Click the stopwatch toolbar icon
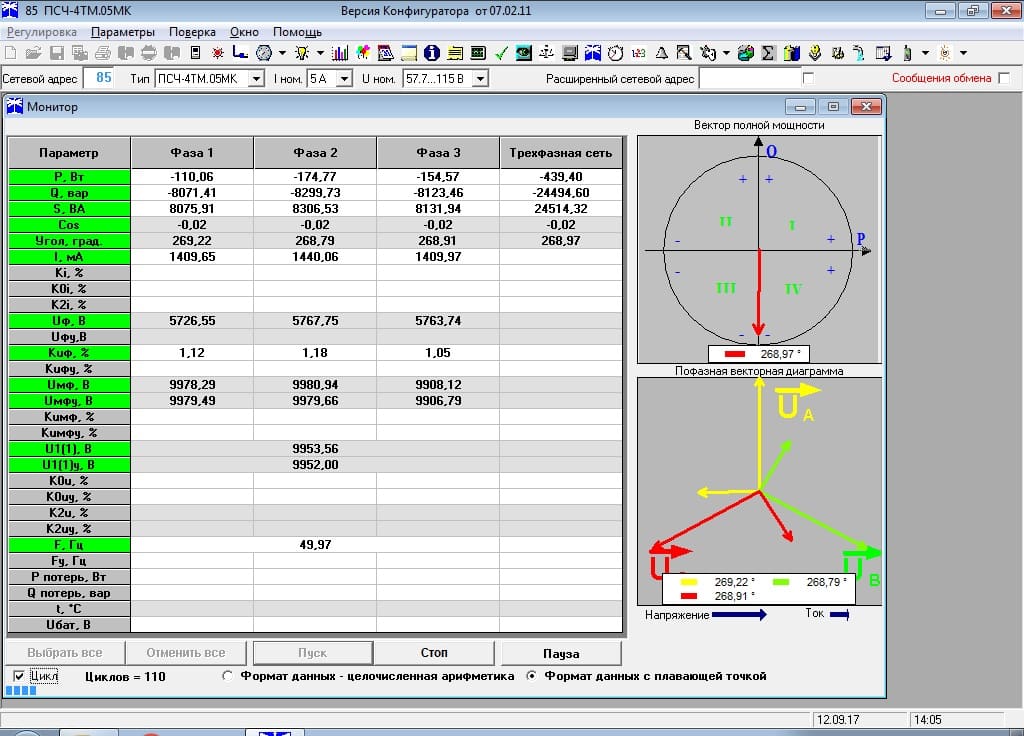This screenshot has height=736, width=1024. 616,52
